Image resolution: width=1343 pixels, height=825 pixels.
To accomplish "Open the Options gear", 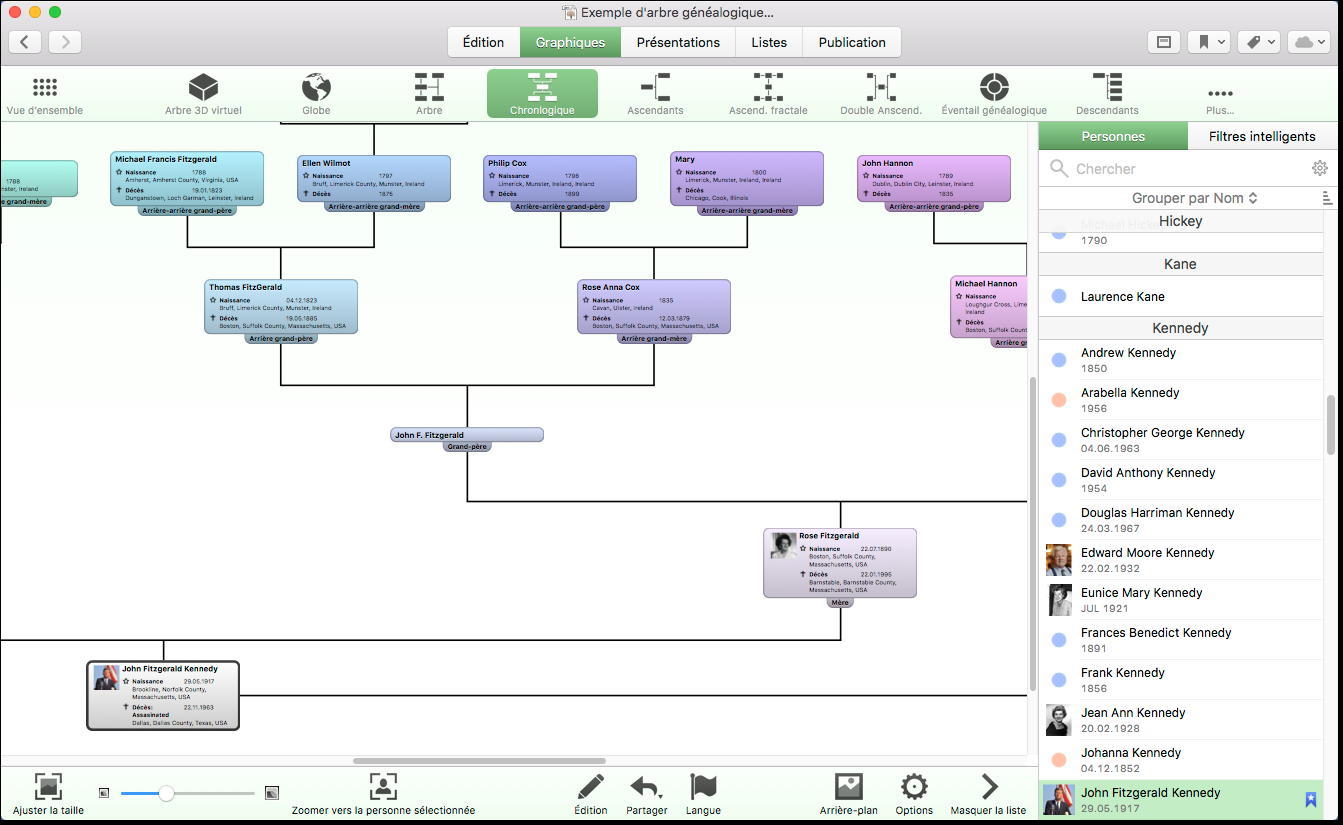I will 914,794.
